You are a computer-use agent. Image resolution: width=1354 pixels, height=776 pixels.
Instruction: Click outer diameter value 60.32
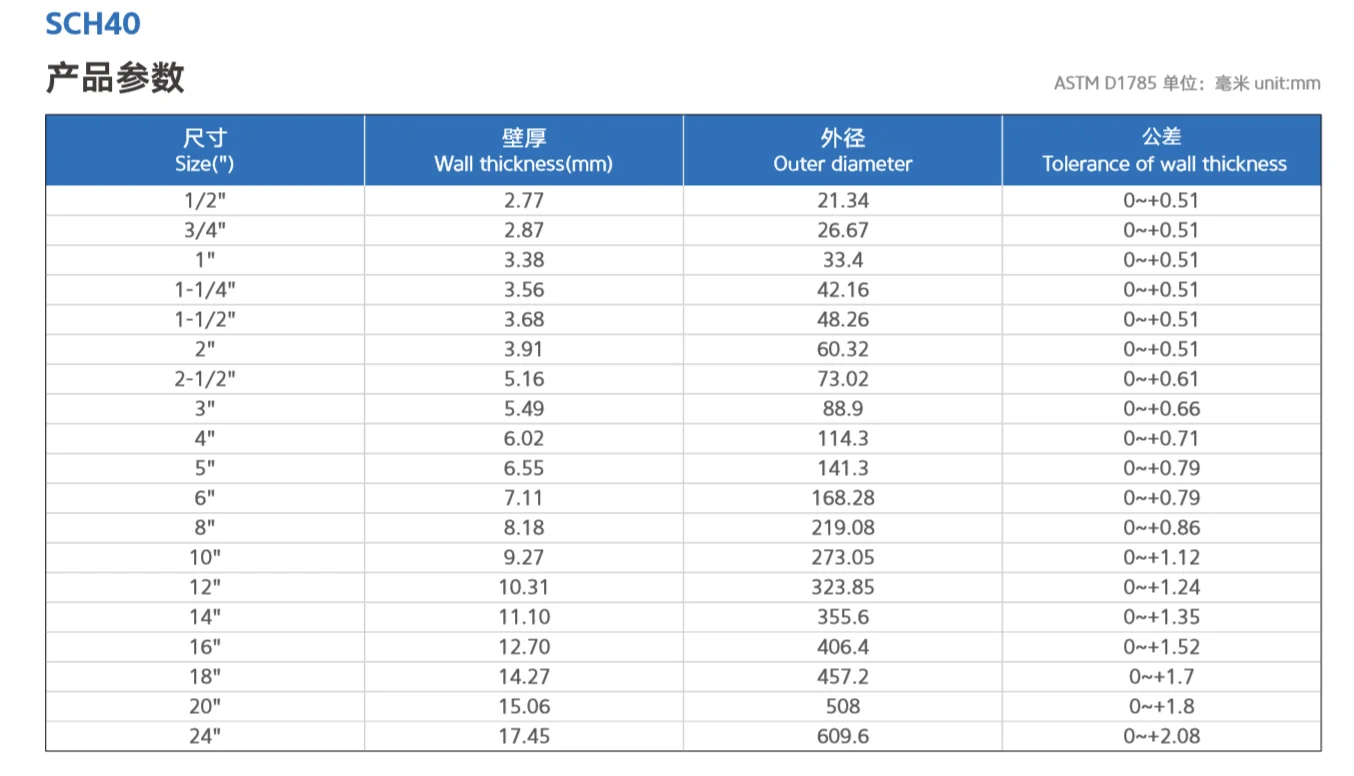pyautogui.click(x=843, y=349)
